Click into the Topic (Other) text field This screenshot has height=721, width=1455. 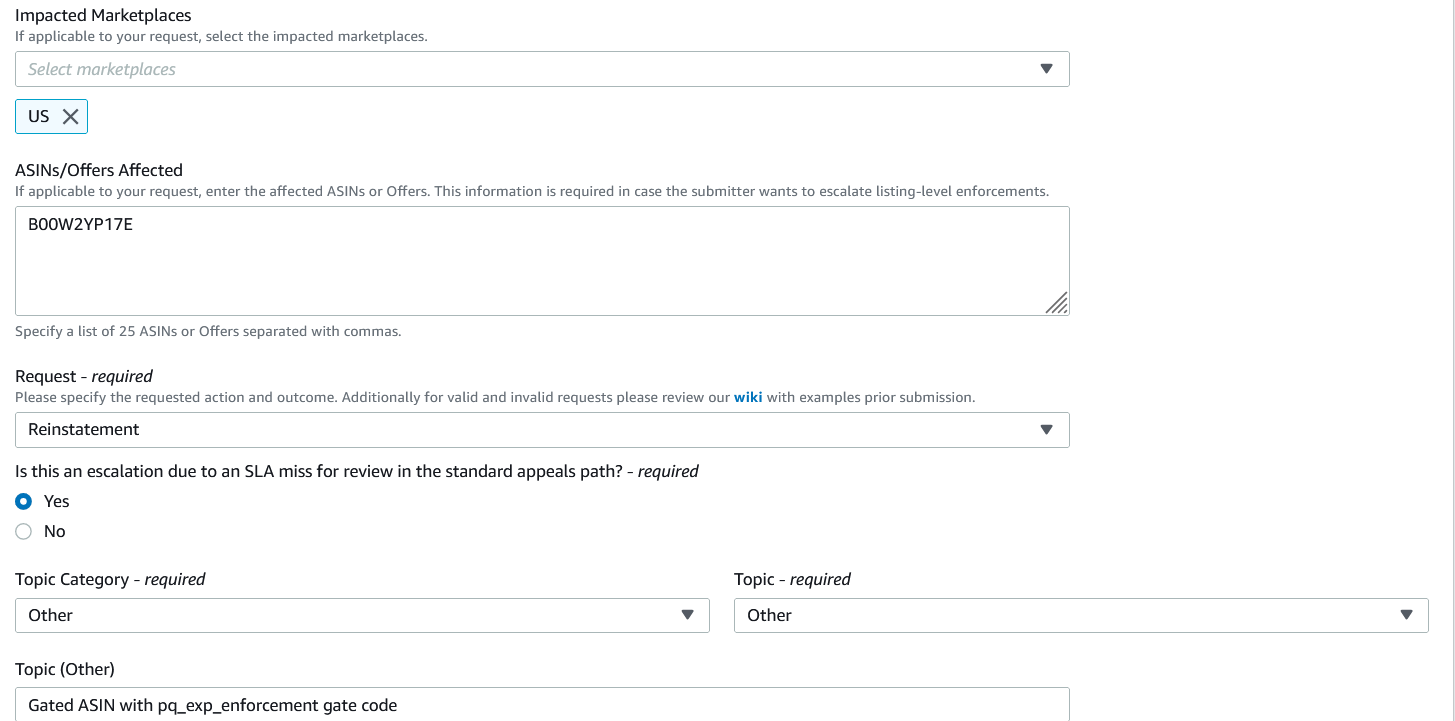point(542,704)
